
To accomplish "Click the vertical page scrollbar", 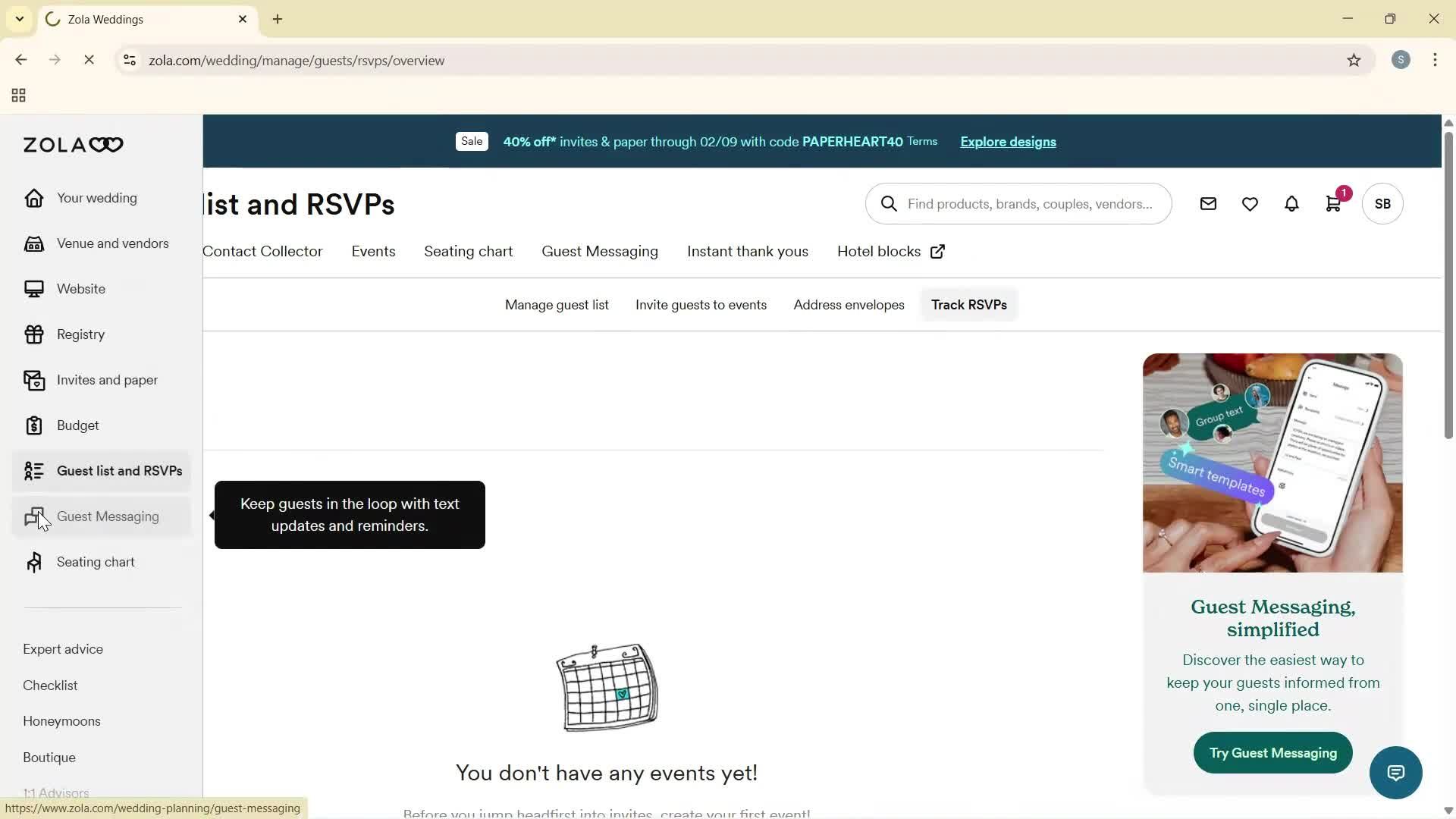I will tap(1448, 288).
